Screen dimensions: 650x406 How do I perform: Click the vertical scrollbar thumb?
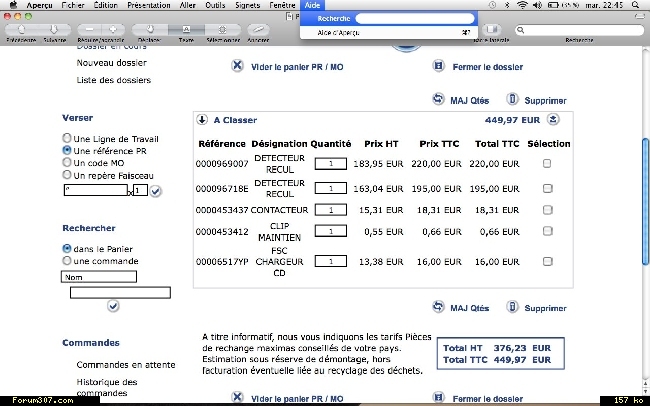[x=646, y=201]
